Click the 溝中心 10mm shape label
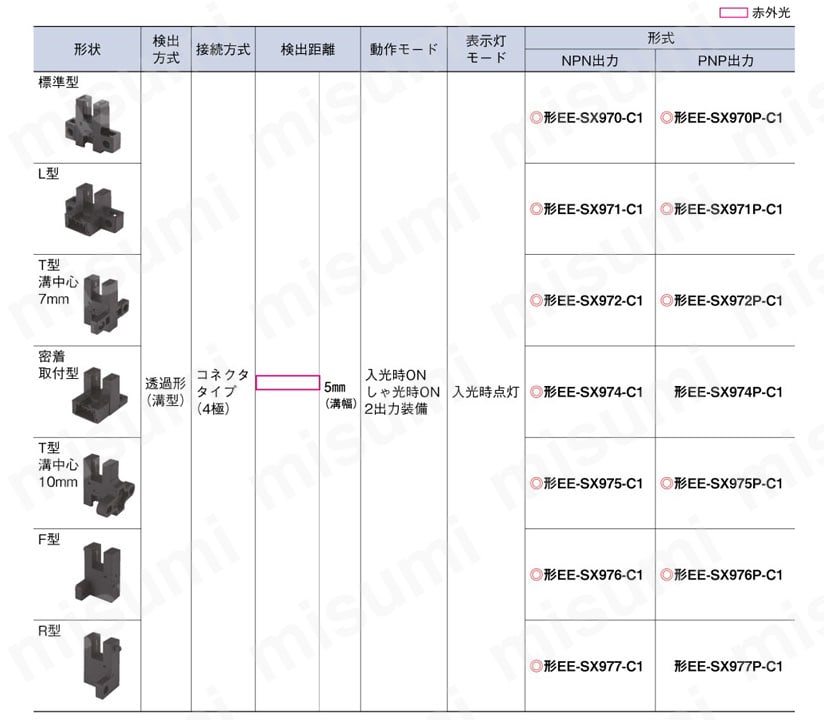Viewport: 824px width, 720px height. coord(58,474)
